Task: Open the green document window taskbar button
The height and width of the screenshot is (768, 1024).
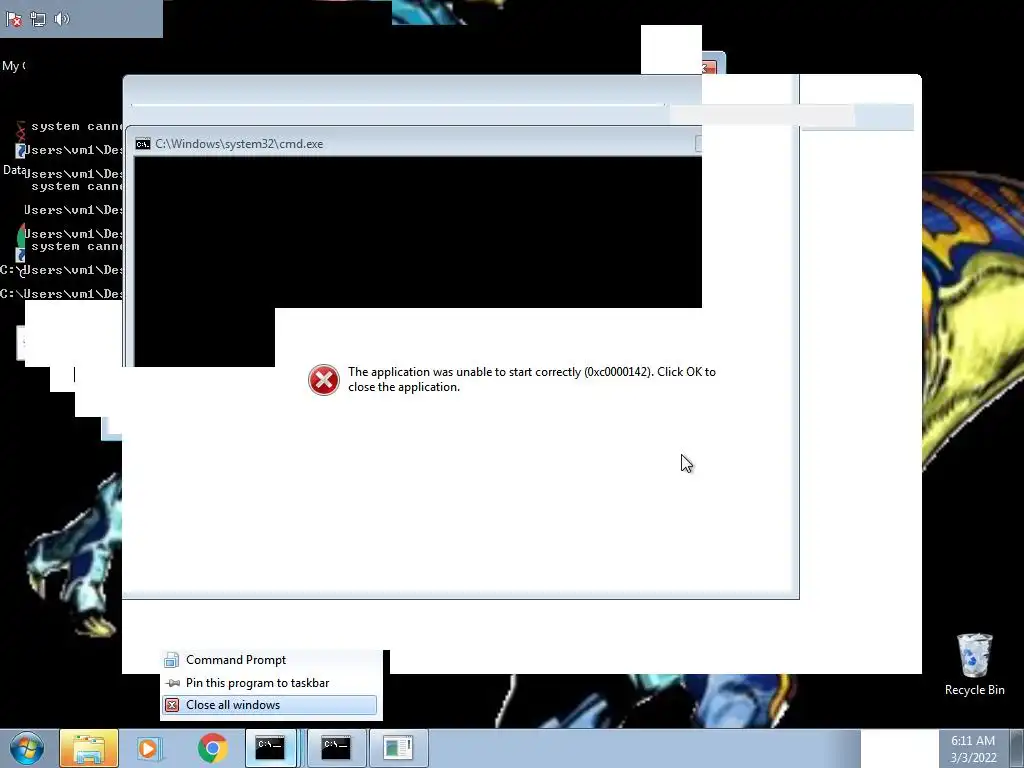Action: pyautogui.click(x=398, y=748)
